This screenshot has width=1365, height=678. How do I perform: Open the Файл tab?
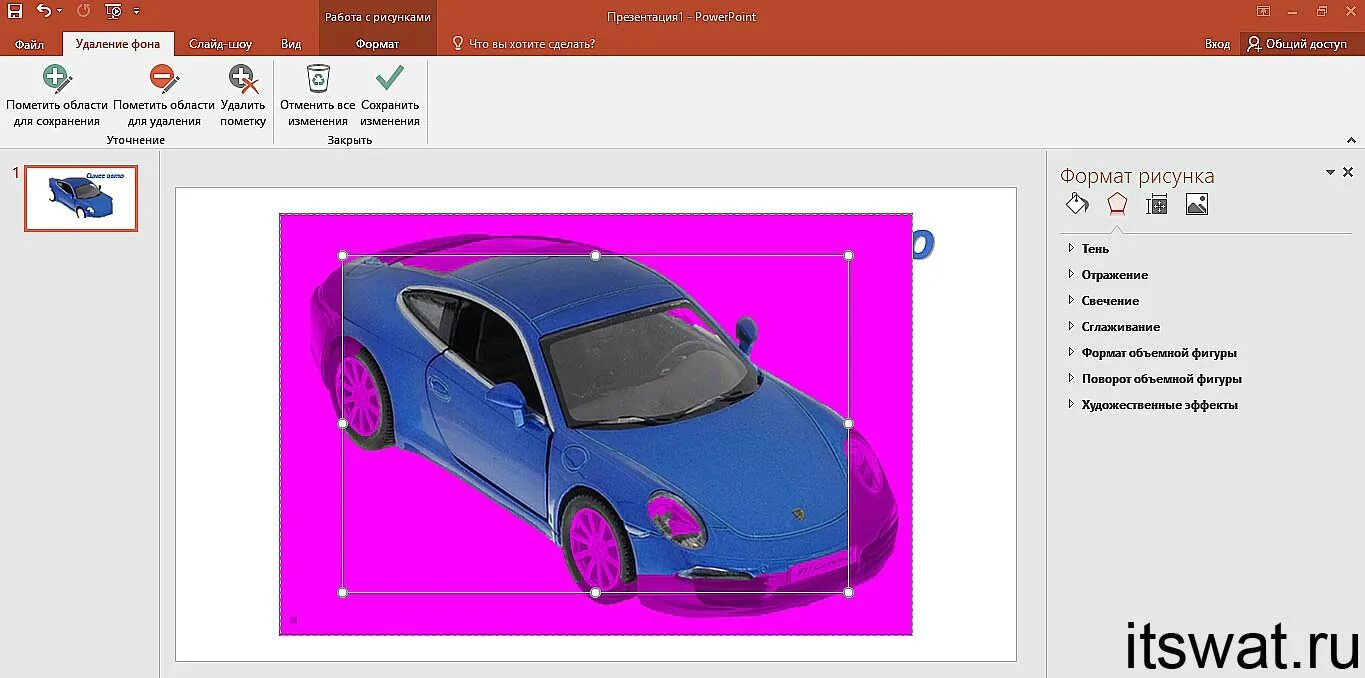click(30, 44)
